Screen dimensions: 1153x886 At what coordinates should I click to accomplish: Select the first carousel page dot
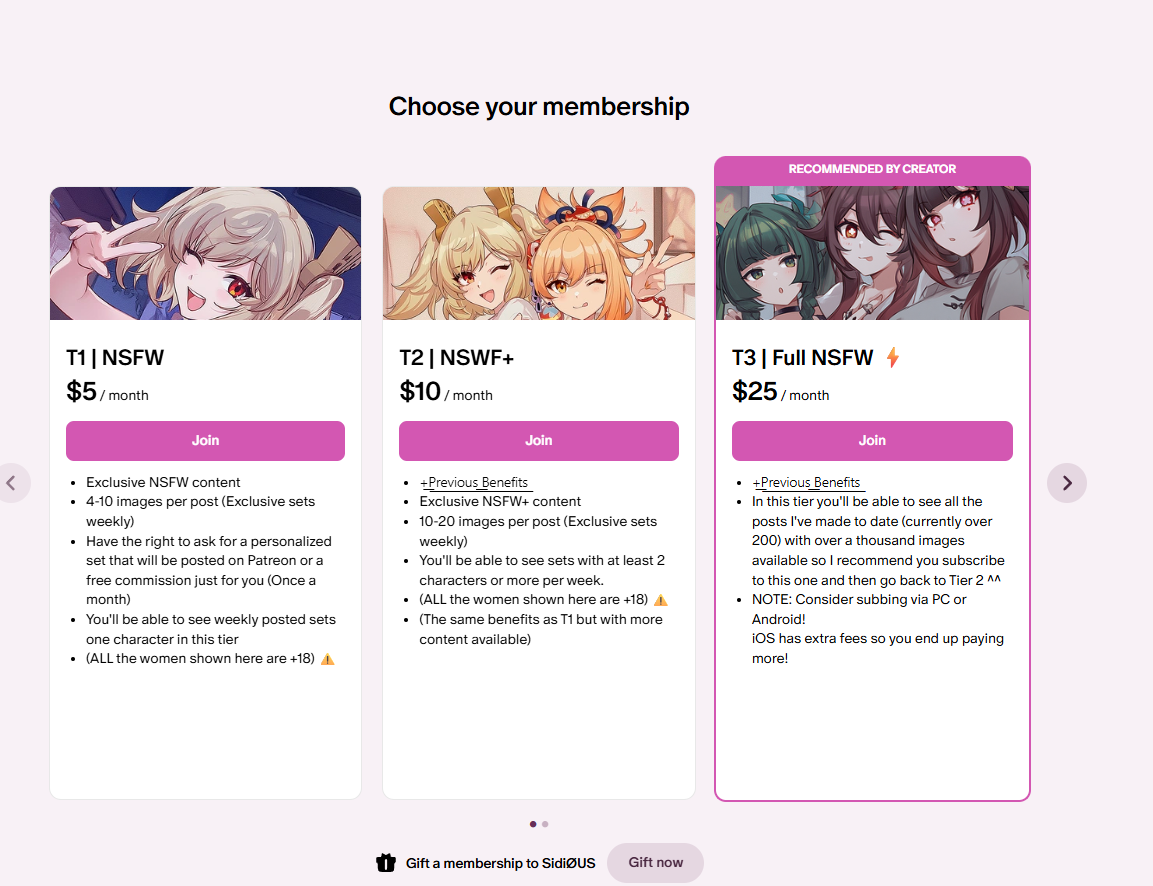(533, 824)
